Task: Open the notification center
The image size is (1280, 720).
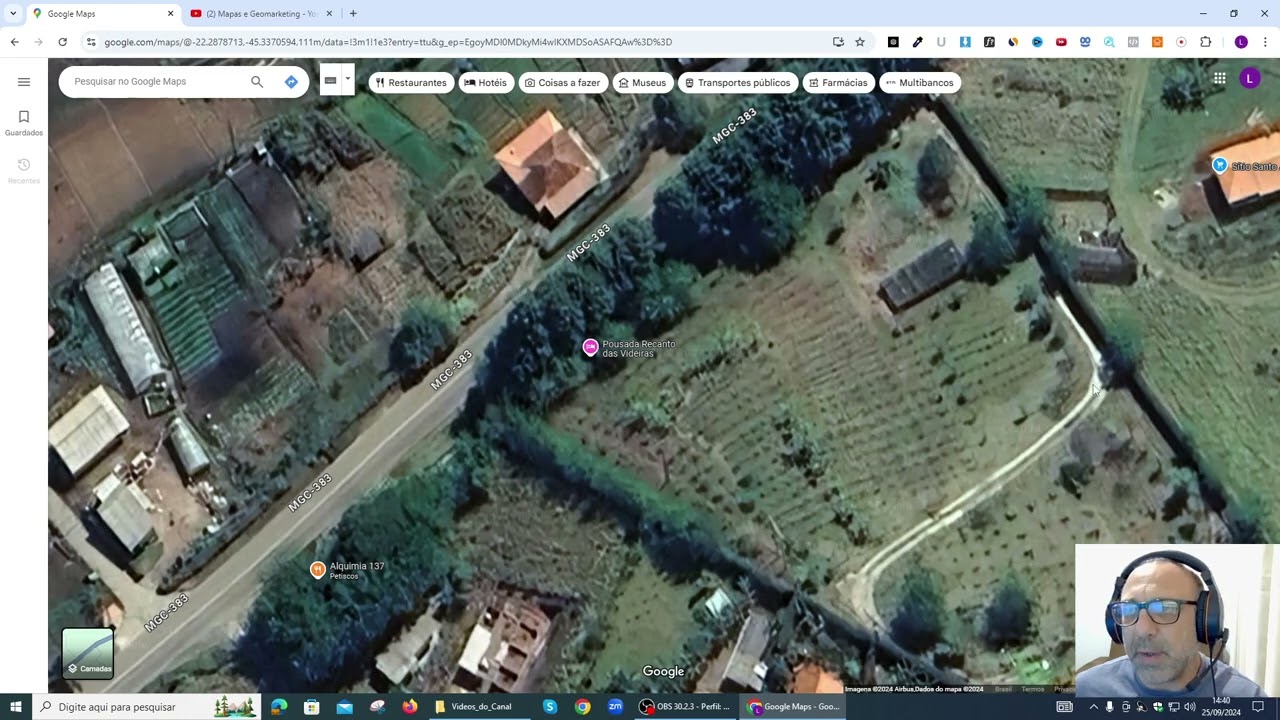Action: (x=1259, y=707)
